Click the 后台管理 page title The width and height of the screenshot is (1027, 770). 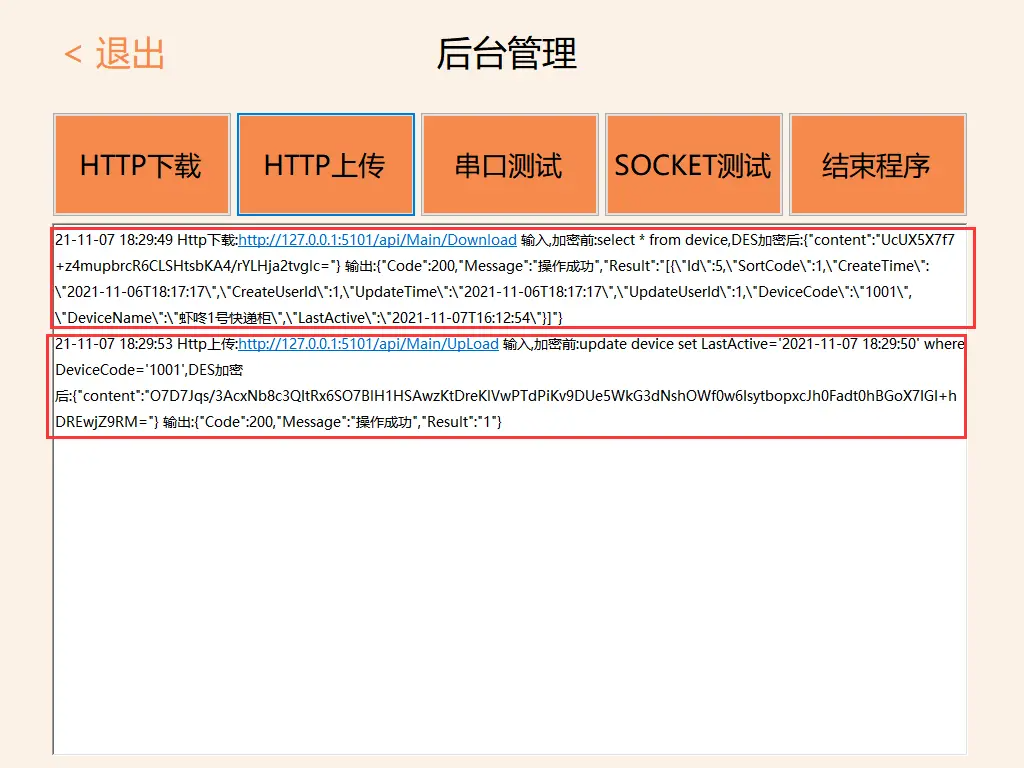507,54
